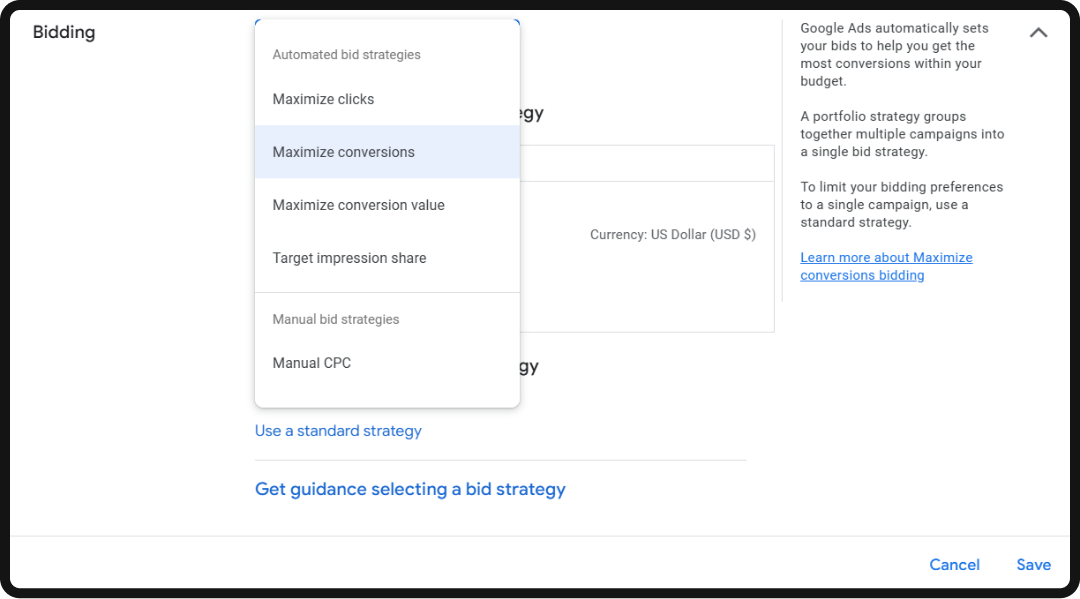Click the Currency US Dollar label

672,234
